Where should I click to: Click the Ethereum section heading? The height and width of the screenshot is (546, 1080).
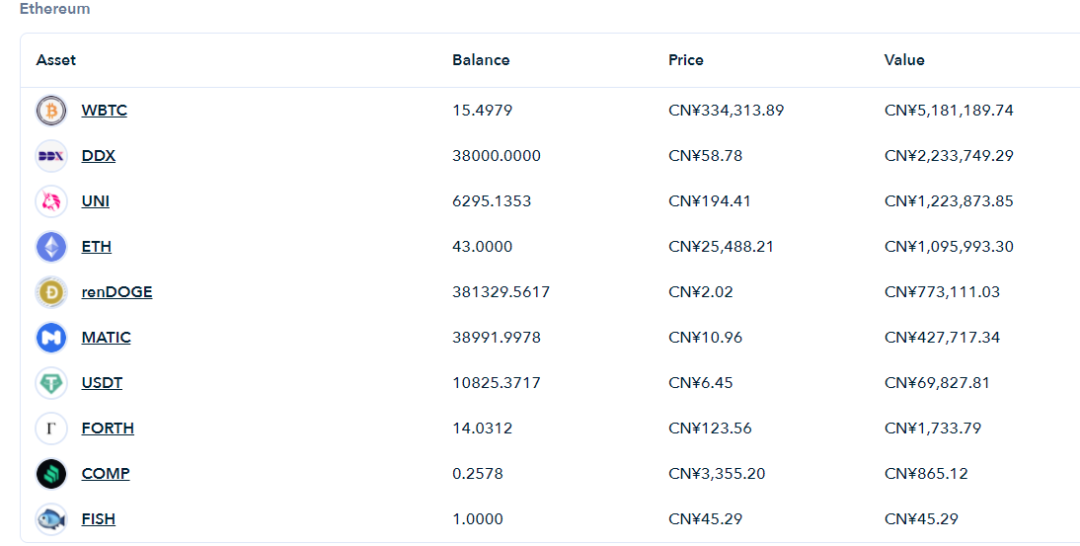pos(54,9)
